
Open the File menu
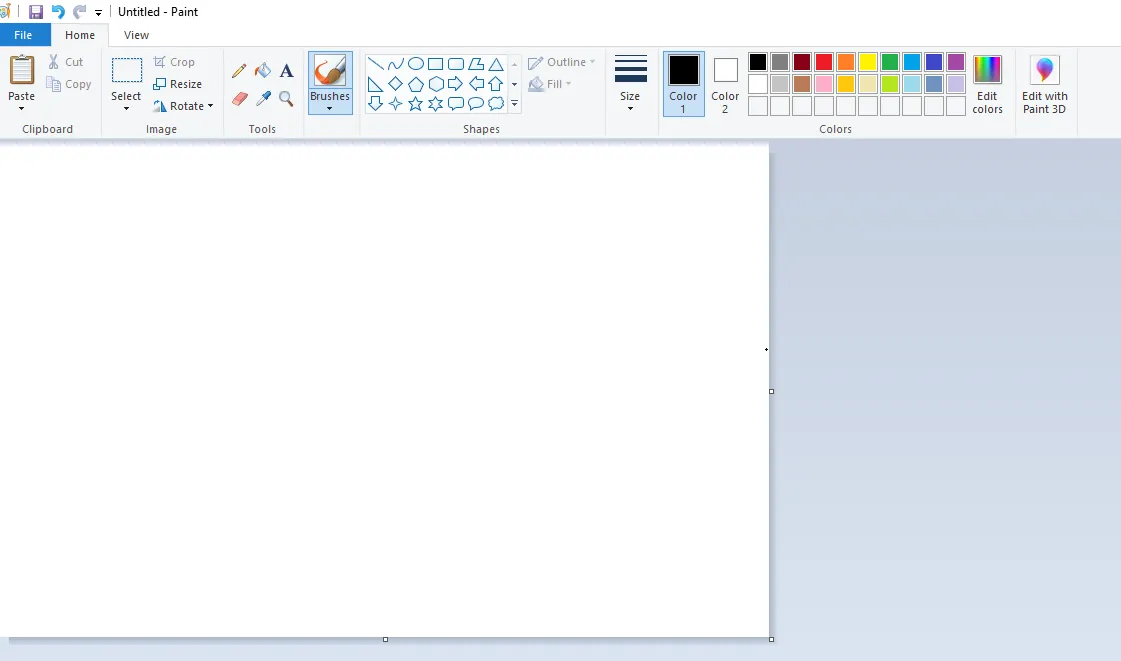point(24,35)
